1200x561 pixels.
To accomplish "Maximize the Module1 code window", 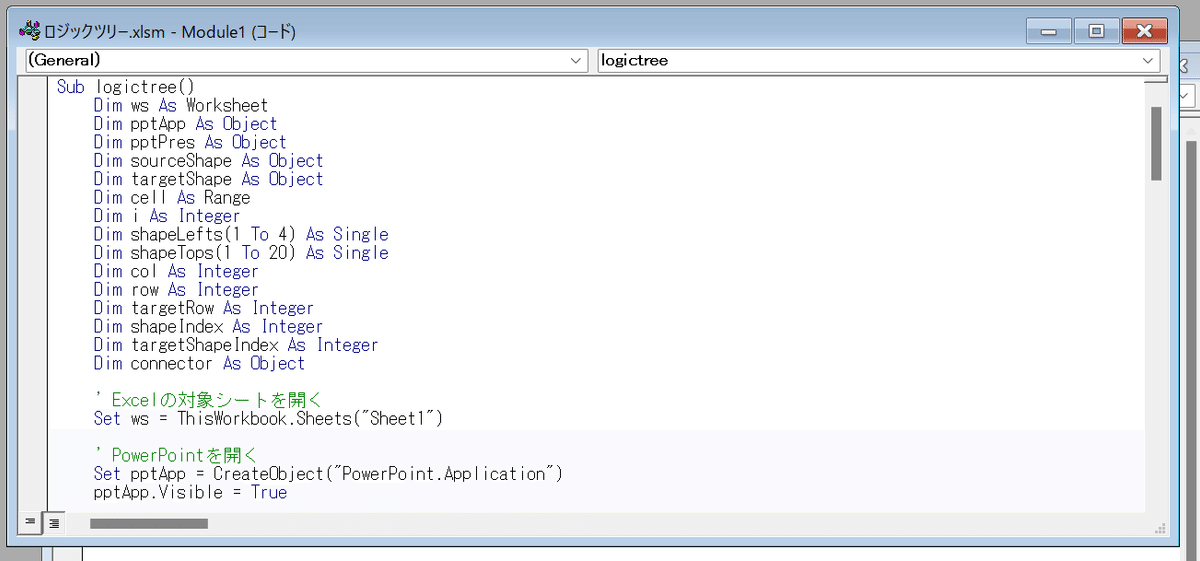I will point(1095,31).
